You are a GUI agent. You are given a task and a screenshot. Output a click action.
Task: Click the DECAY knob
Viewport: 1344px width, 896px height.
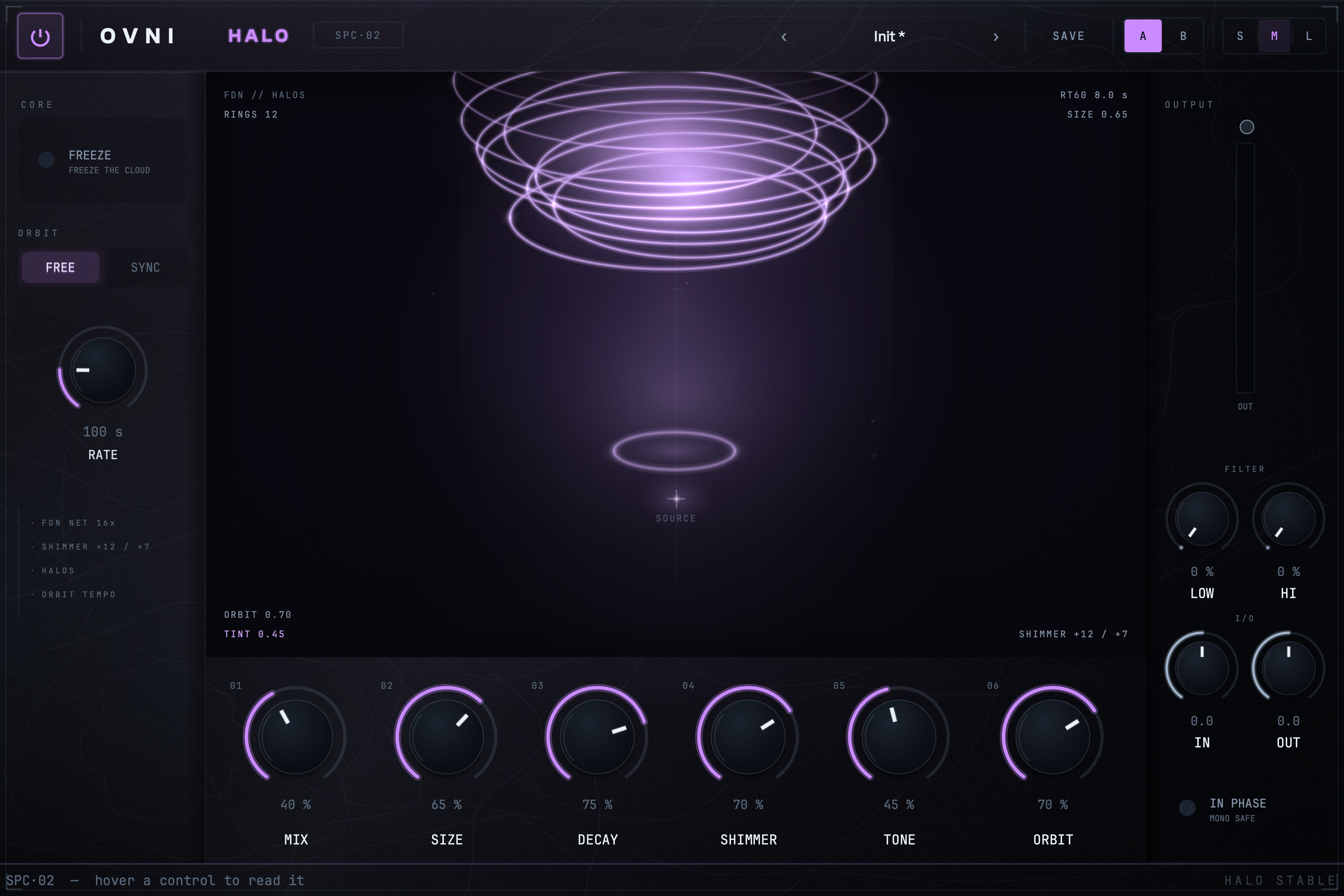pos(597,737)
